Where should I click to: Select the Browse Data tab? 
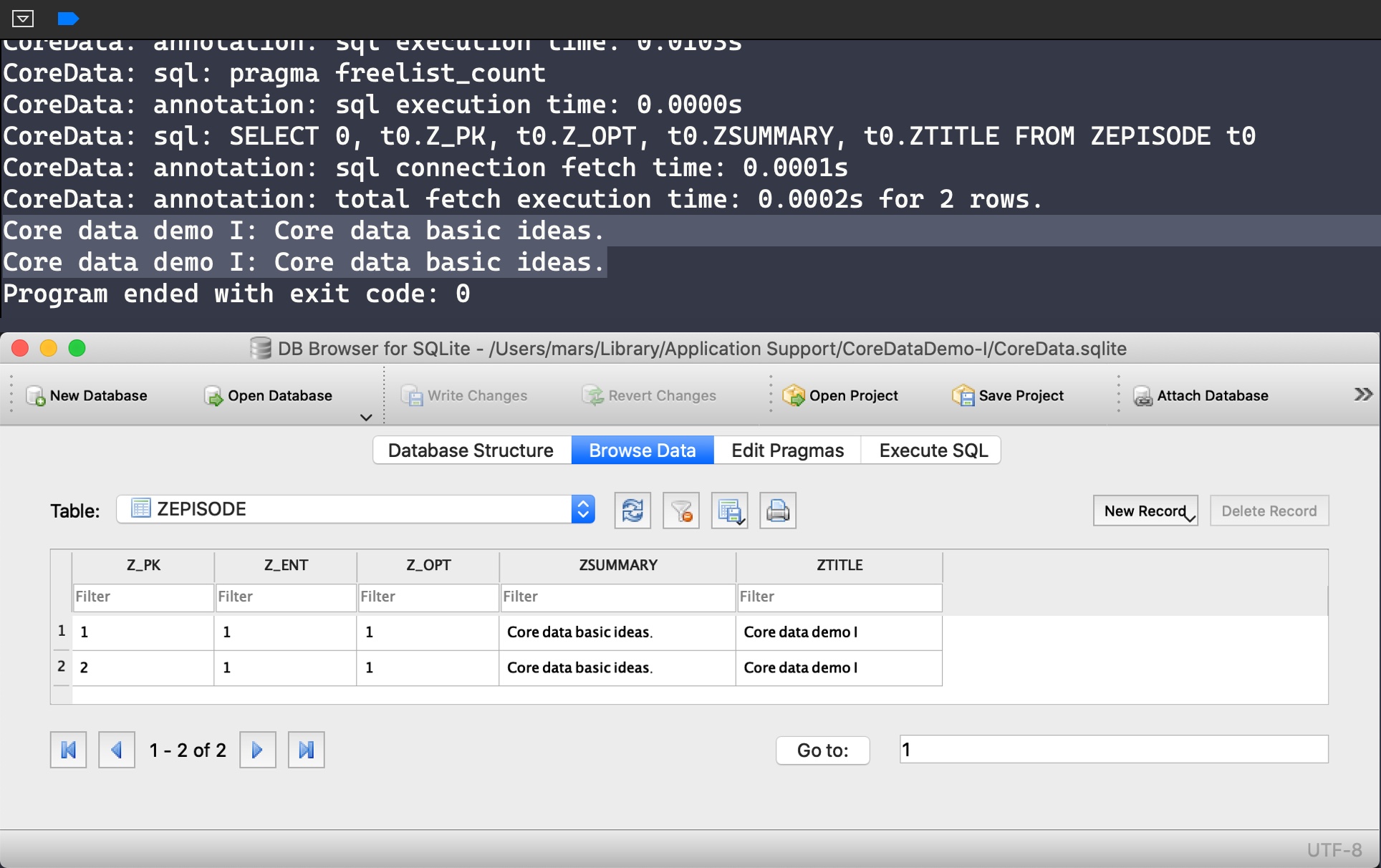[643, 450]
